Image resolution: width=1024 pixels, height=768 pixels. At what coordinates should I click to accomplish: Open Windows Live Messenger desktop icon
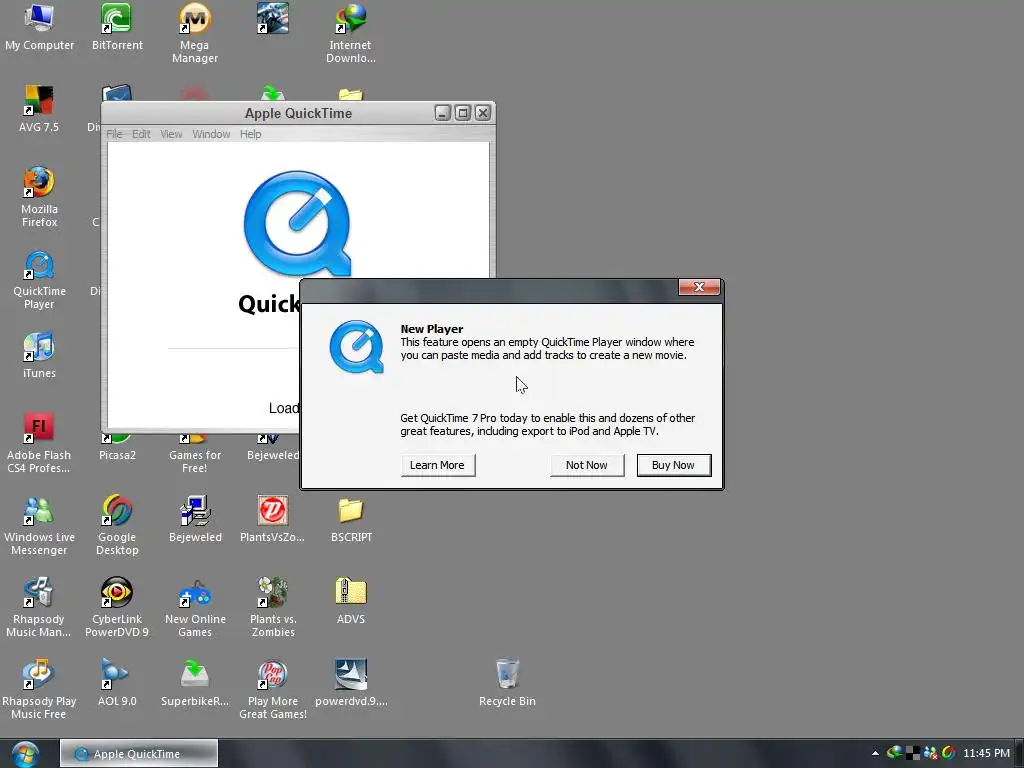[39, 525]
